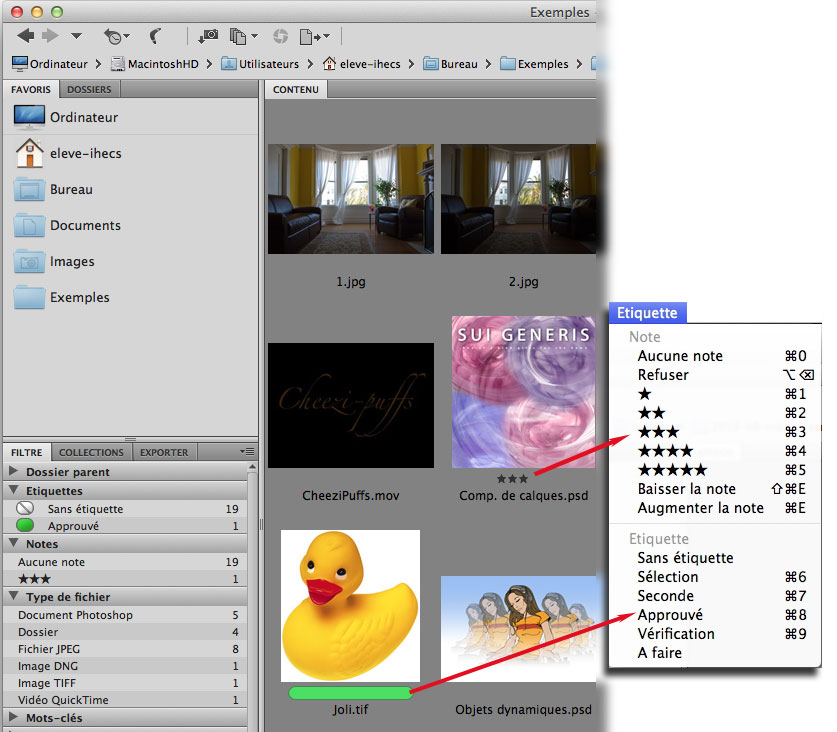Choose Aucune note in Etiquette menu
This screenshot has height=732, width=837.
715,356
